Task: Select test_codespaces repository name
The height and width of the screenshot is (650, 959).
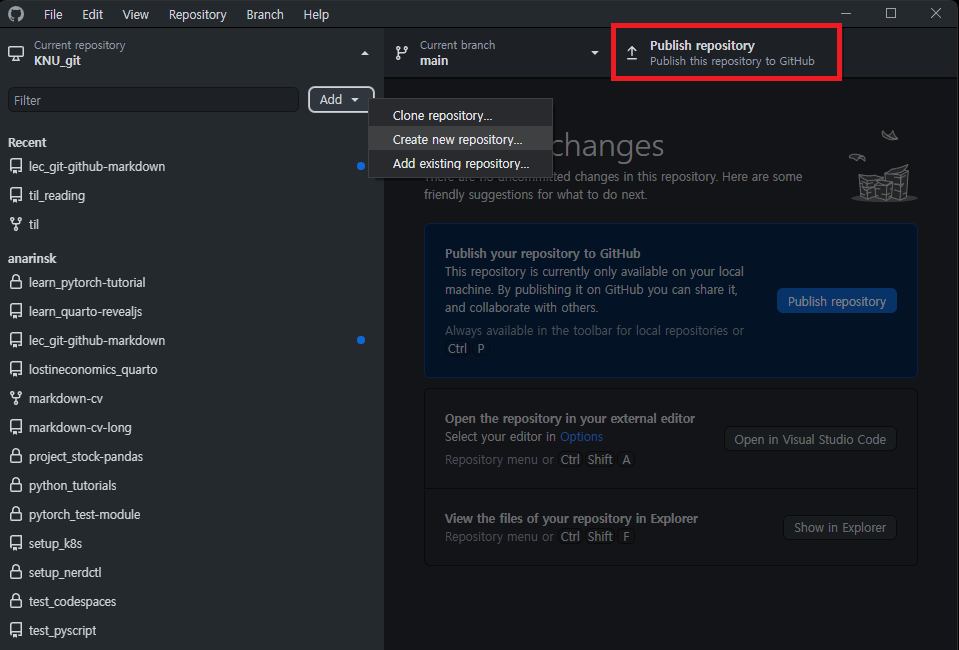Action: coord(72,602)
